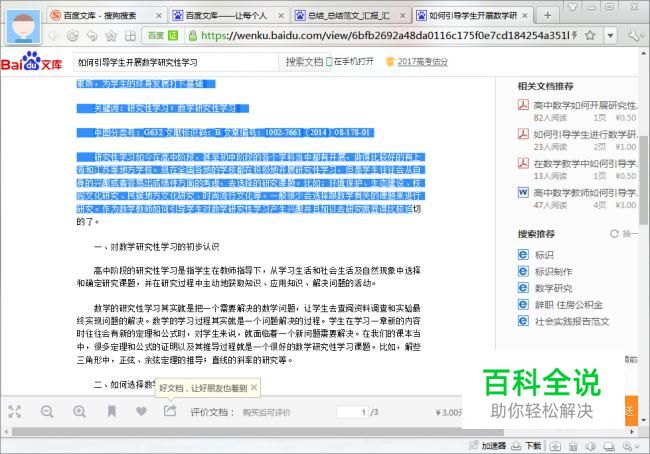
Task: Click the status bar trash icon
Action: pos(573,446)
